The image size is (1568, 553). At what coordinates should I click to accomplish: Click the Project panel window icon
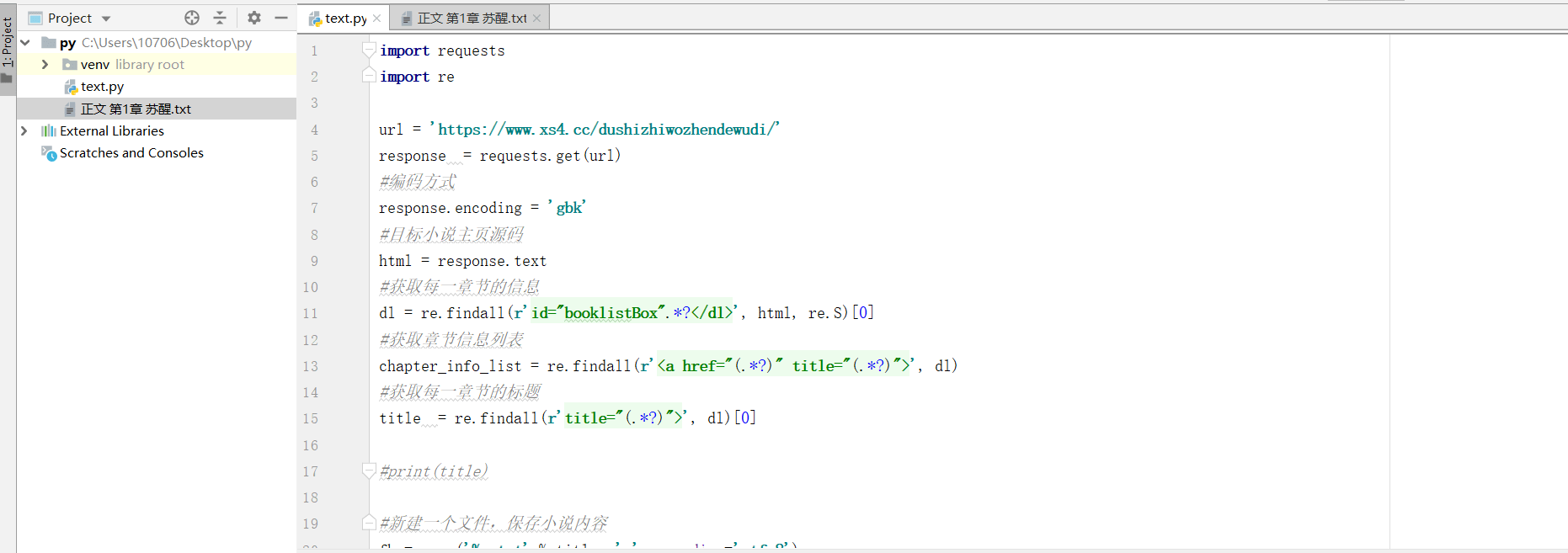tap(35, 18)
